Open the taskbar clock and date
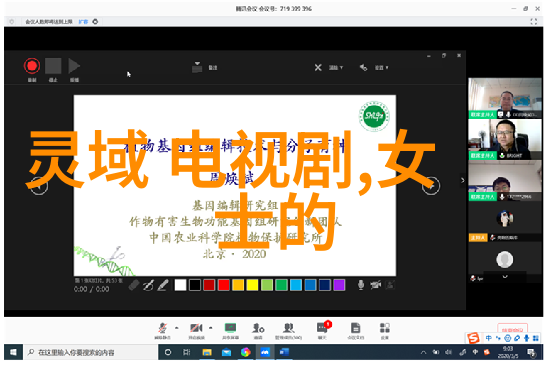This screenshot has width=550, height=367. click(508, 352)
